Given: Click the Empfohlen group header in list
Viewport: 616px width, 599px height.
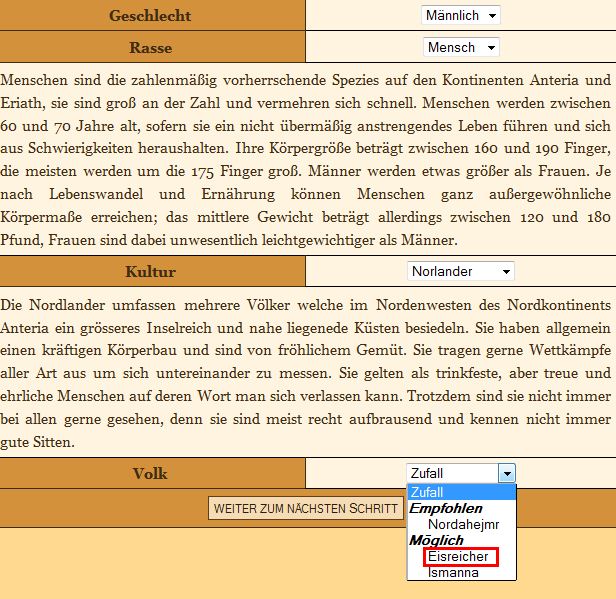Looking at the screenshot, I should tap(446, 508).
